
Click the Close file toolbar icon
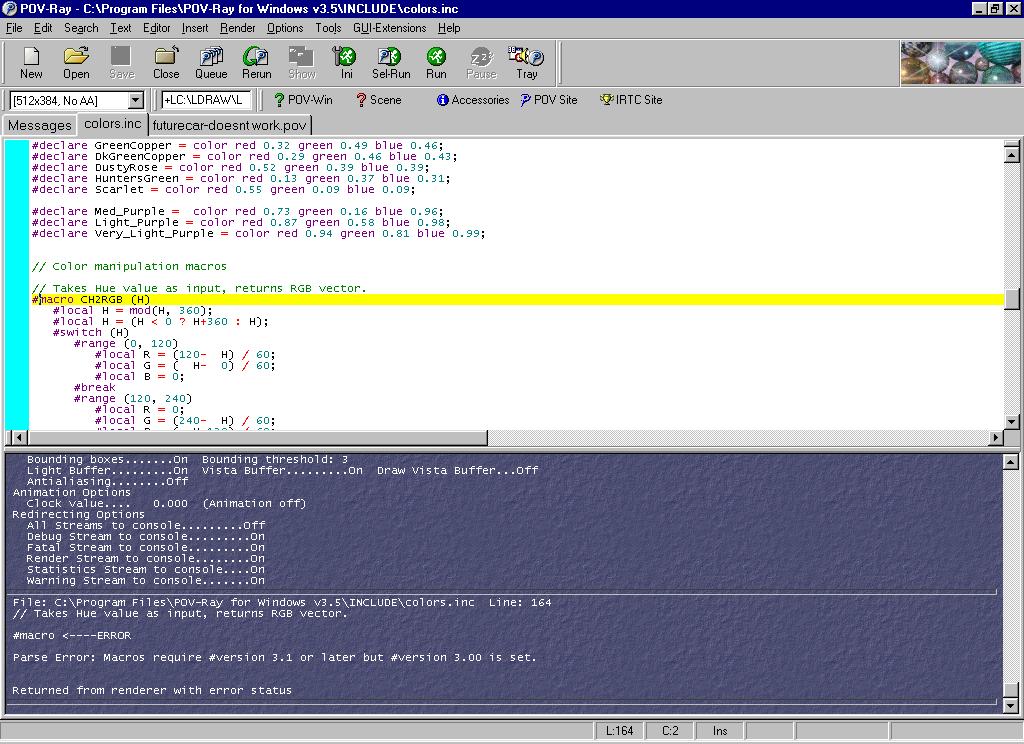pyautogui.click(x=166, y=62)
